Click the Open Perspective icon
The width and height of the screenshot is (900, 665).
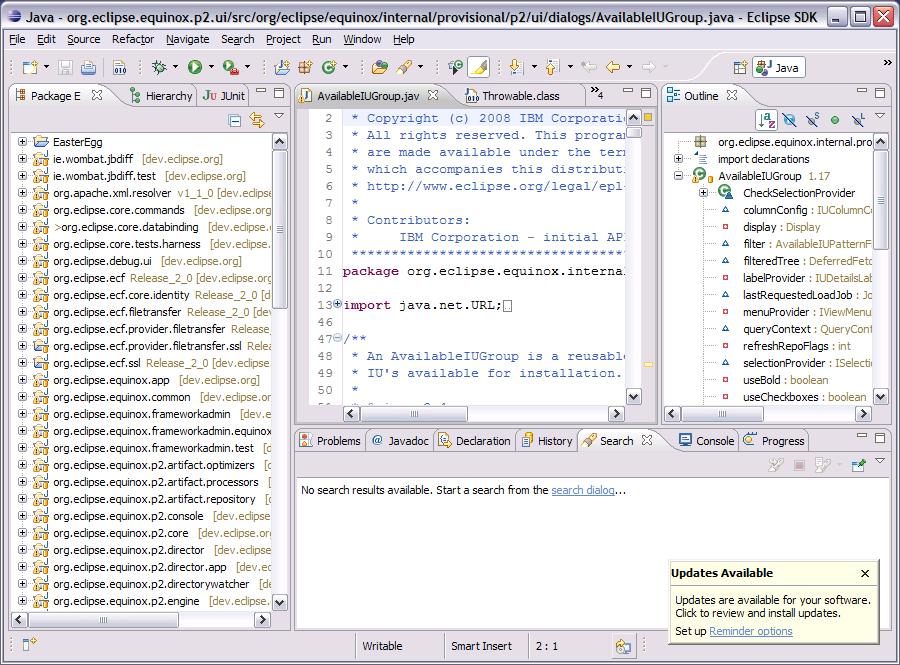click(x=740, y=67)
